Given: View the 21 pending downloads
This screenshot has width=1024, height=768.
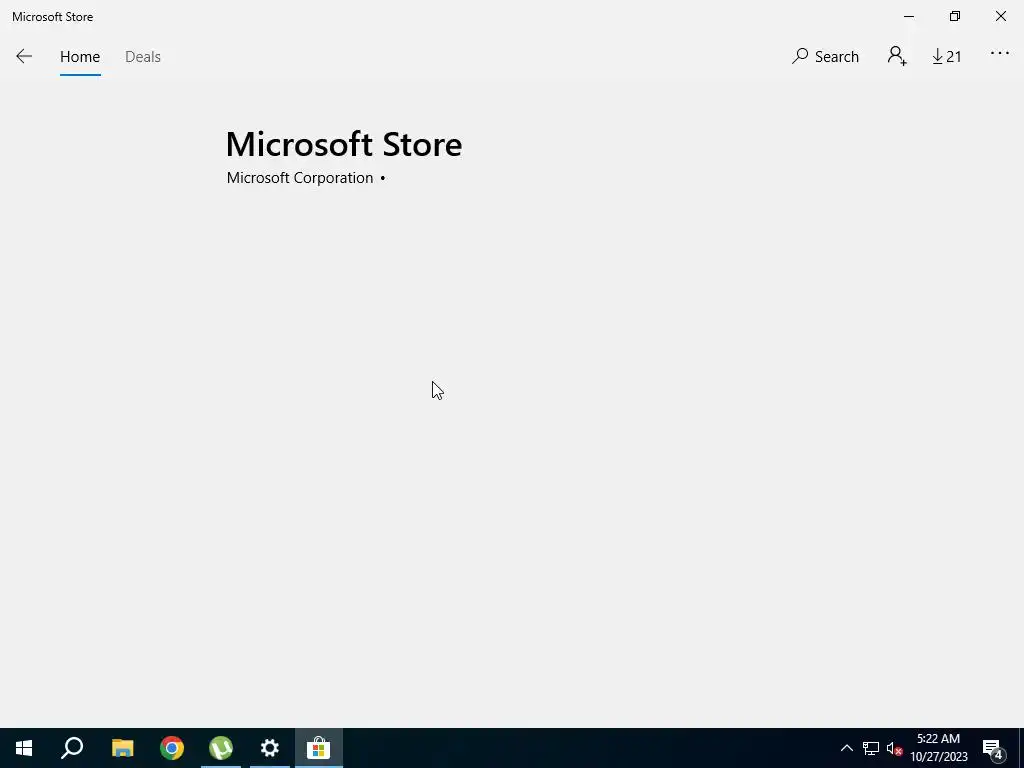Looking at the screenshot, I should click(x=946, y=57).
